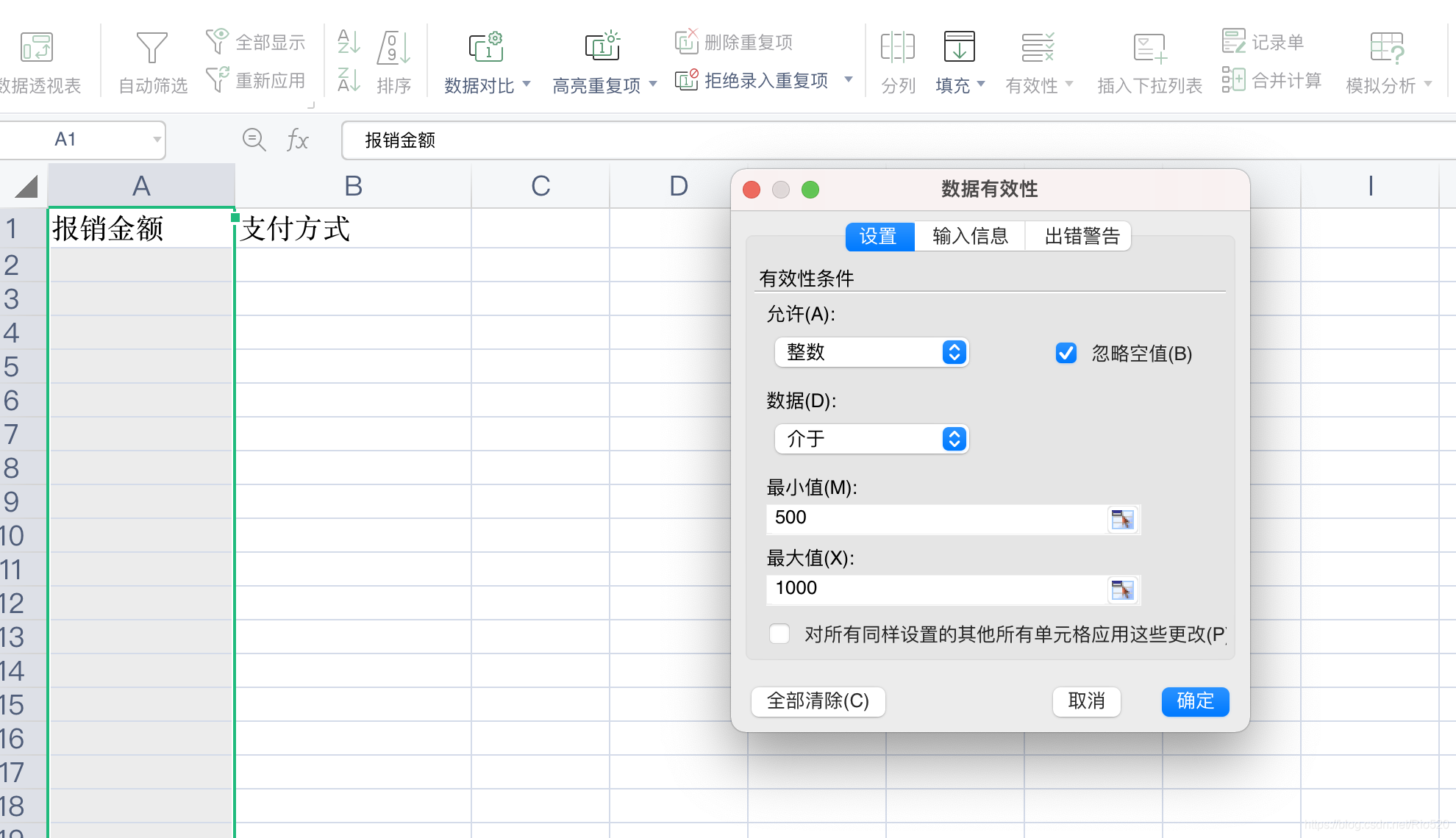Switch to the 输入信息 tab
This screenshot has width=1456, height=838.
point(970,237)
